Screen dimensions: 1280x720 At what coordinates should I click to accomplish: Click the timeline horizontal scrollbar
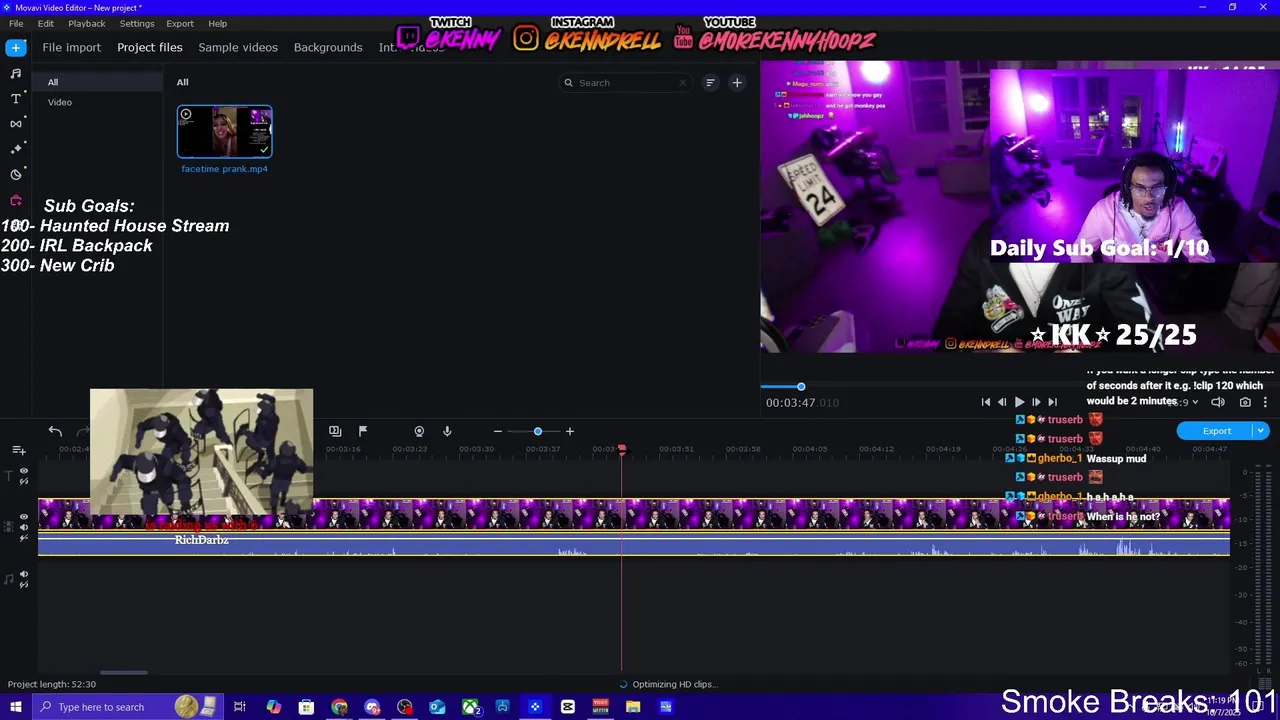pyautogui.click(x=124, y=673)
